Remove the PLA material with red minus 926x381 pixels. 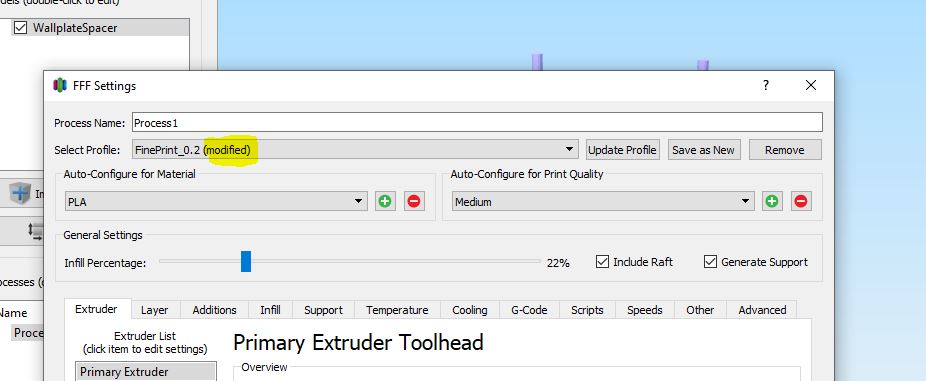pyautogui.click(x=414, y=201)
